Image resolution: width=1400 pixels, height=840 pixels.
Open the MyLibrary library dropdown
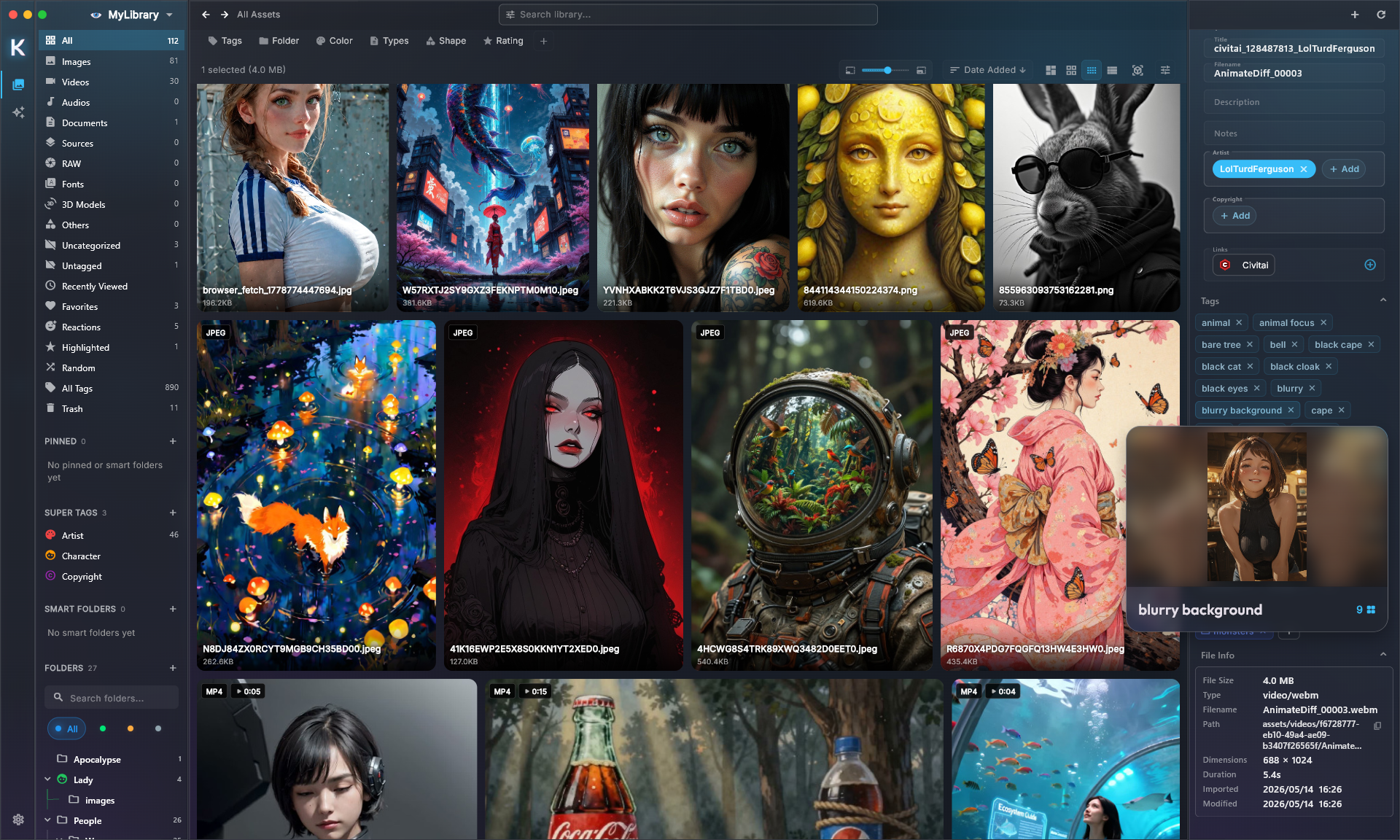point(133,15)
